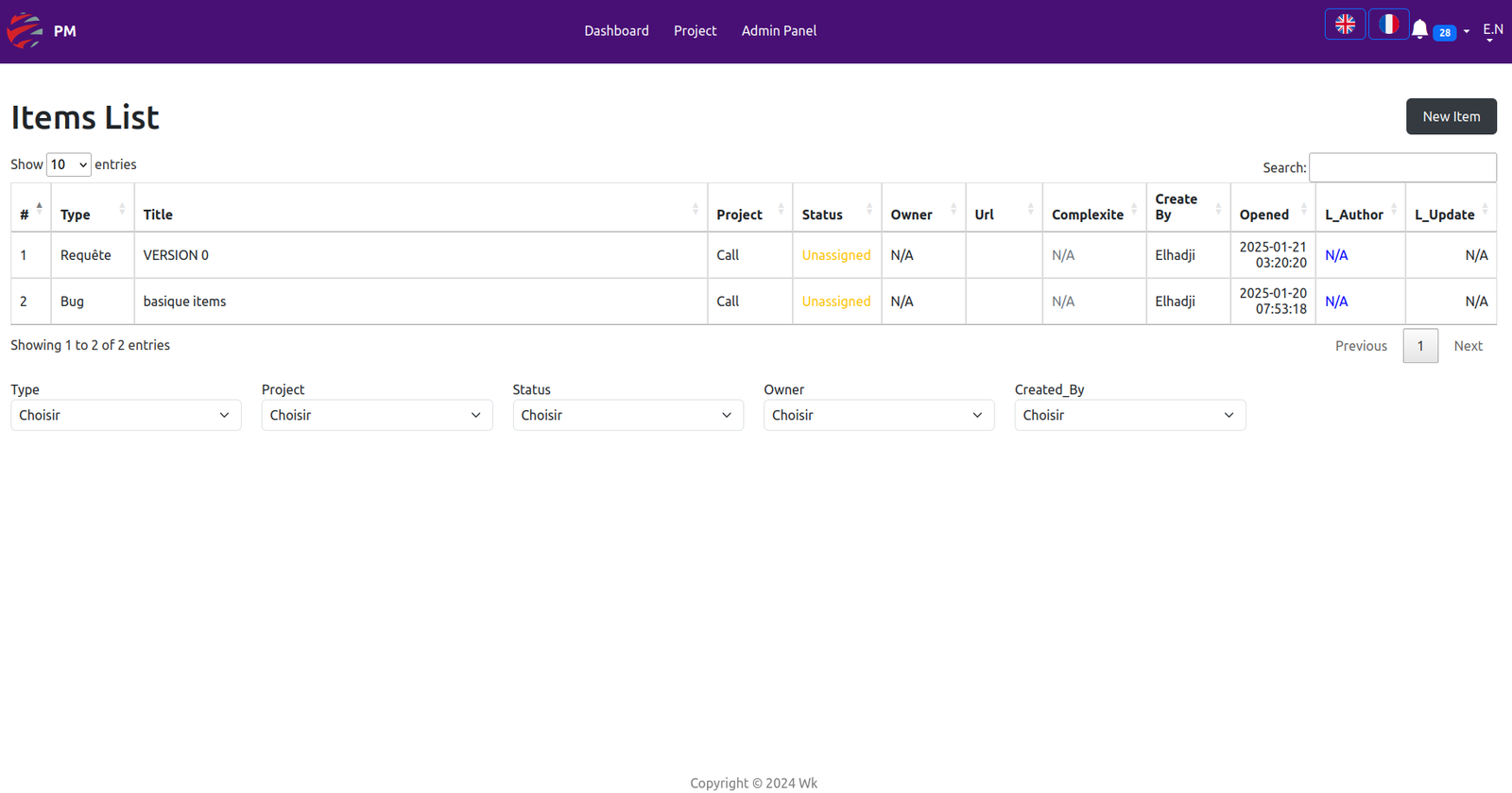The height and width of the screenshot is (793, 1512).
Task: Switch language with the UK flag icon
Action: click(1345, 25)
